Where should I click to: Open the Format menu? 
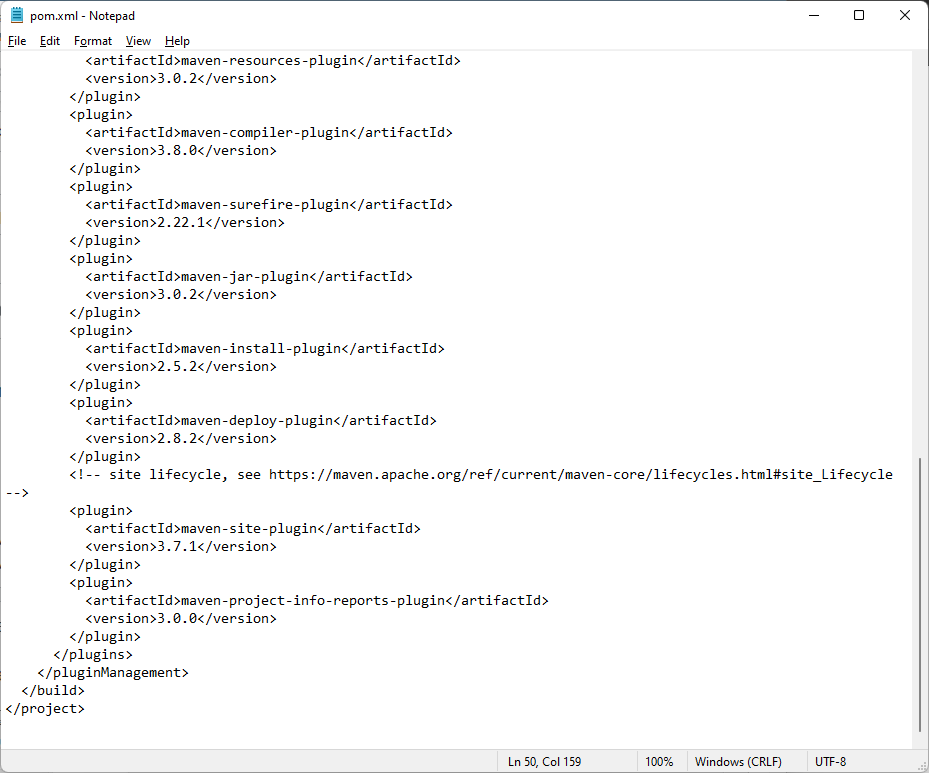tap(92, 41)
